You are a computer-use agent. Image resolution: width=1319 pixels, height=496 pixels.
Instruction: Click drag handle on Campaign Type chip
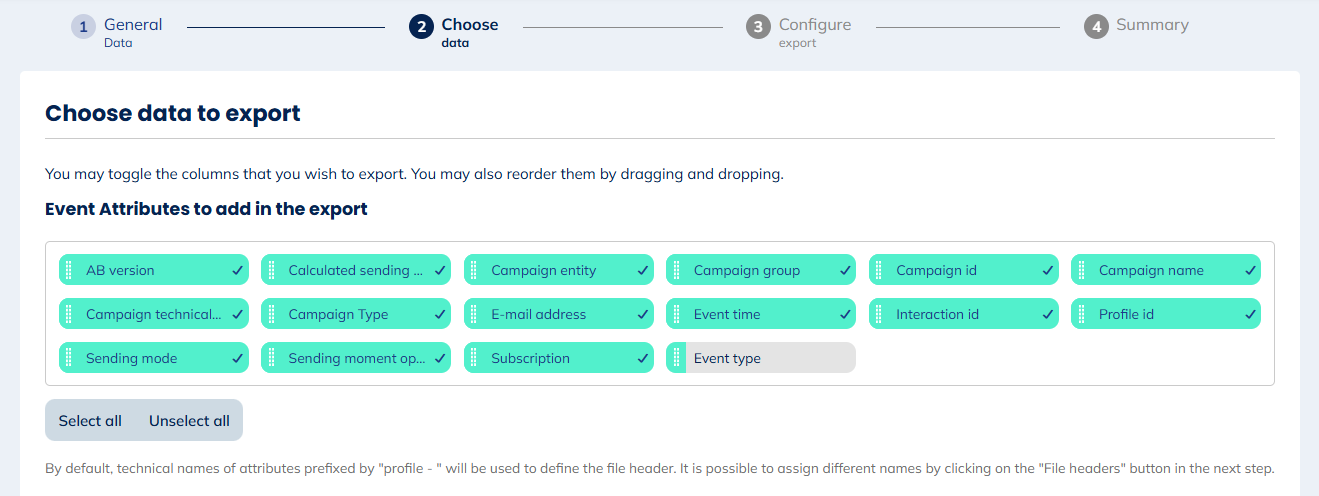271,314
